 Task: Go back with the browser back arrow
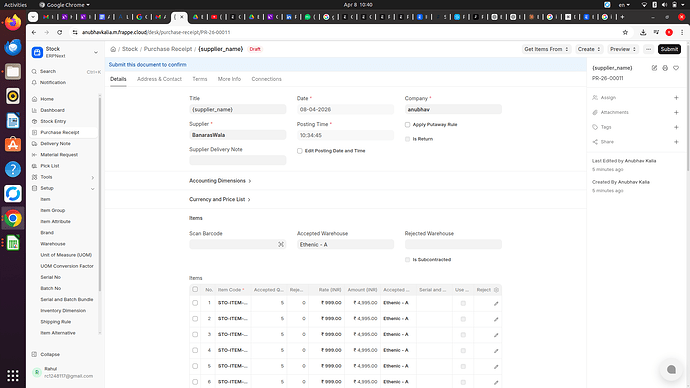[x=34, y=32]
